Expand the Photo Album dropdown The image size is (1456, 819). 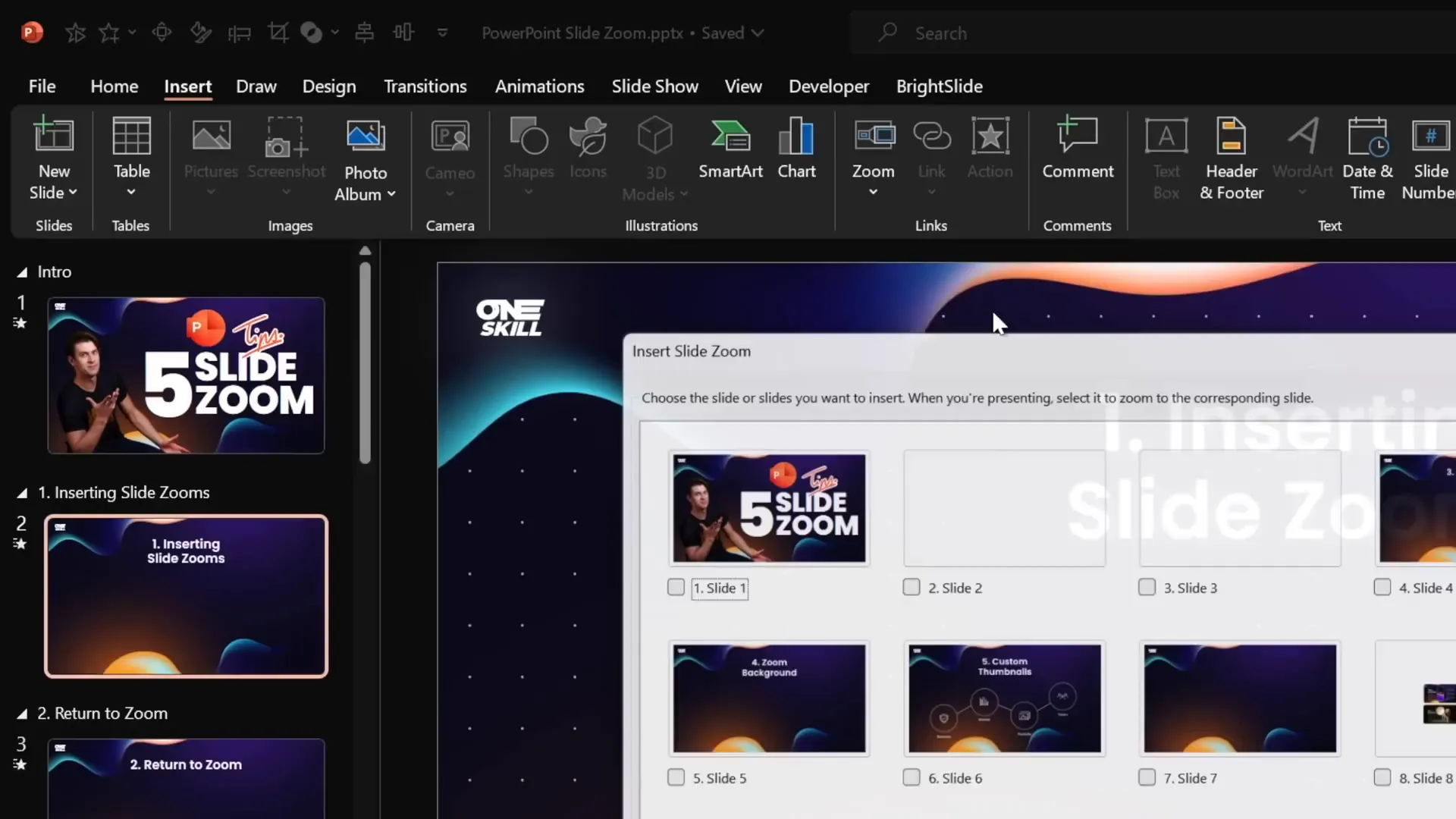point(391,194)
